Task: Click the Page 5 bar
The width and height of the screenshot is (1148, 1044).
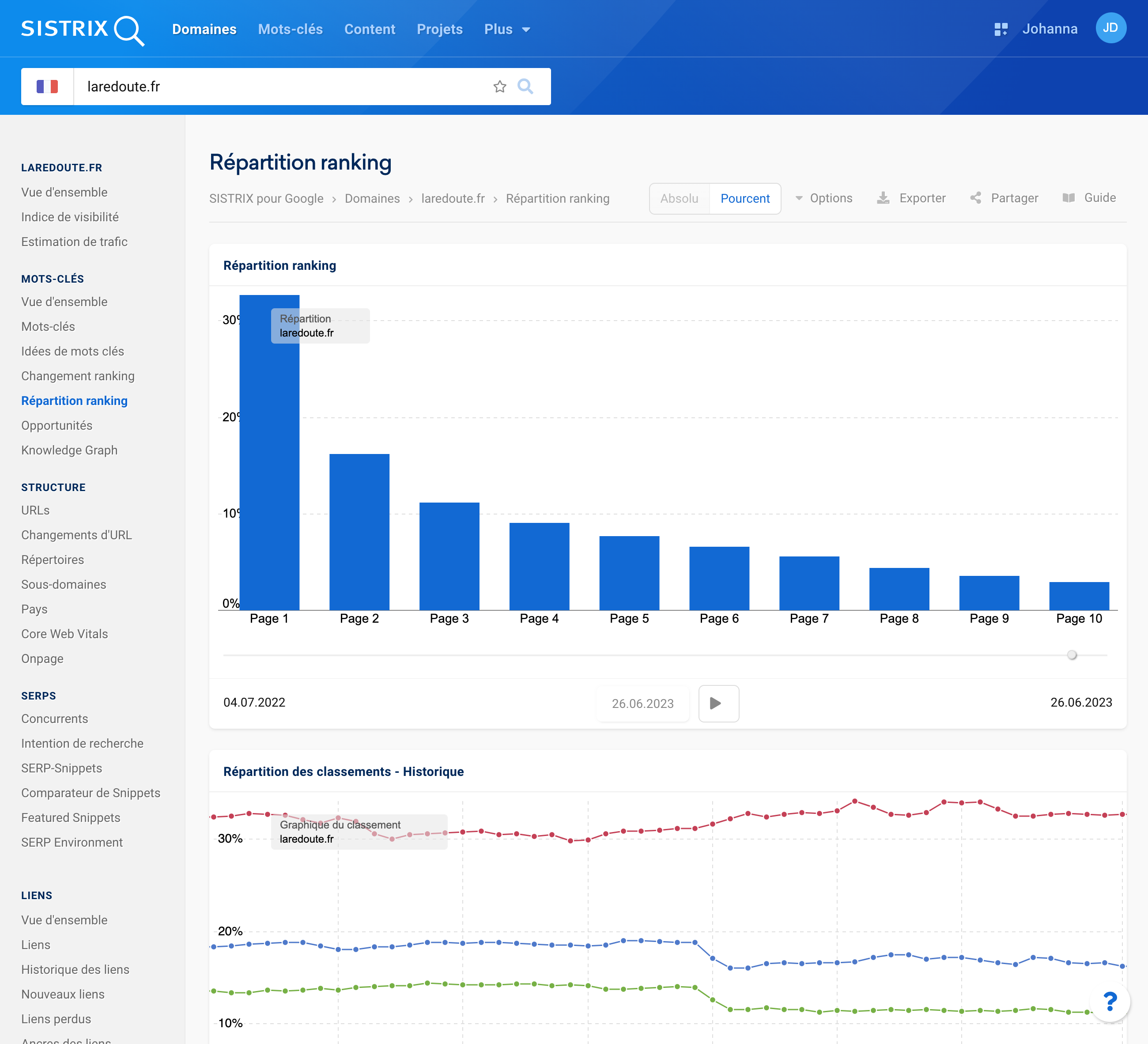Action: click(x=629, y=573)
